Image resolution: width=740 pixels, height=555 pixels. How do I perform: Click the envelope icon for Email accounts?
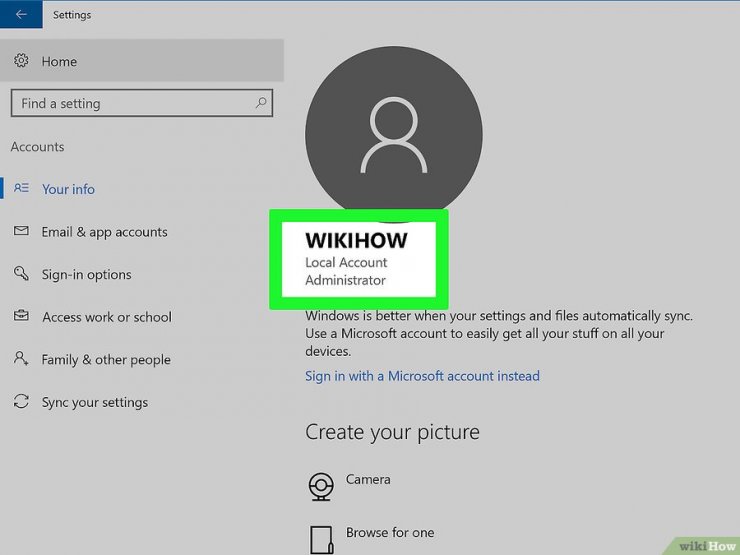point(21,230)
